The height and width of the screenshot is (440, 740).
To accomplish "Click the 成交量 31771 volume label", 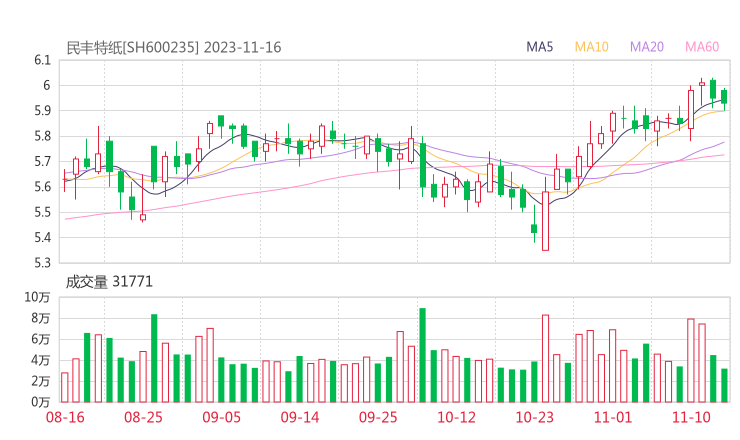I will click(109, 282).
